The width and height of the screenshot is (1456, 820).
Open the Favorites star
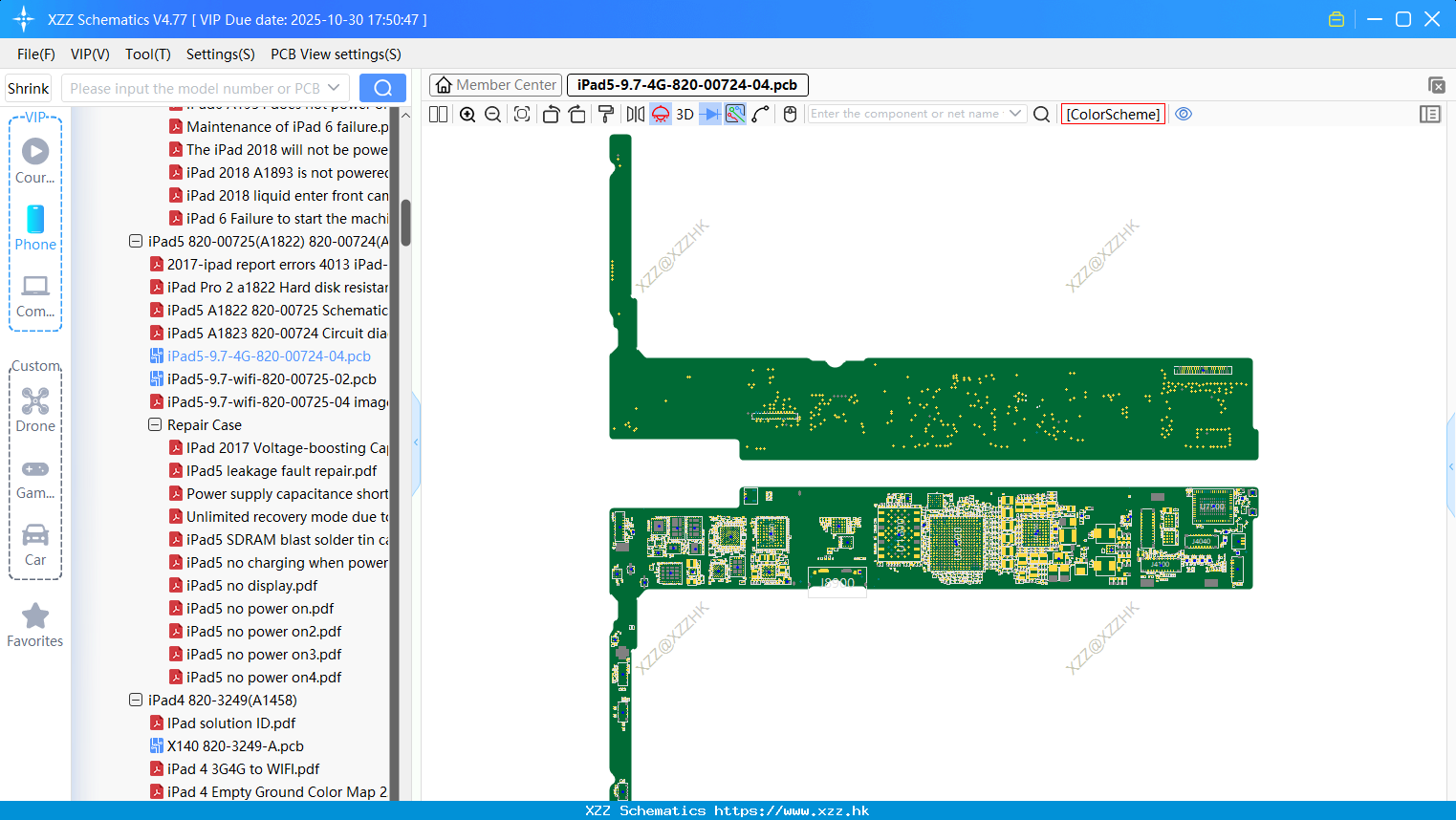coord(35,626)
